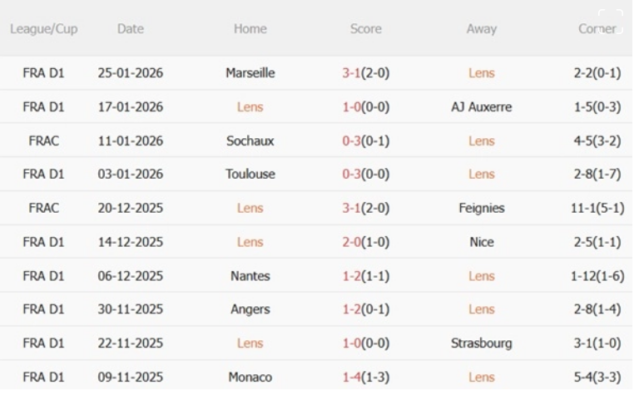Viewport: 634px width, 400px height.
Task: Select Sochaux in the Home column
Action: click(x=250, y=141)
